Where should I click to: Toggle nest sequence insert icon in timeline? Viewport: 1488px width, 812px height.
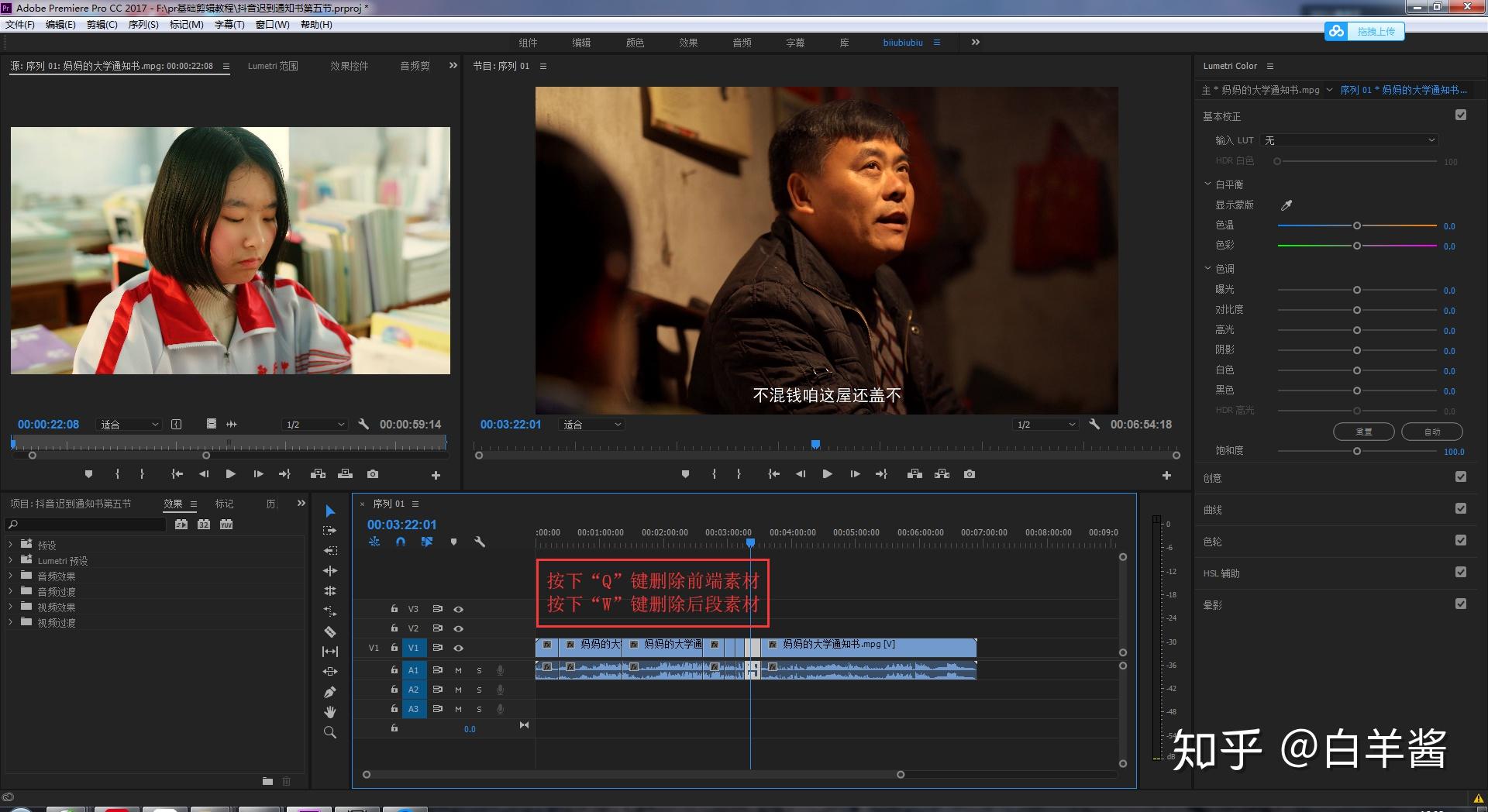click(374, 542)
